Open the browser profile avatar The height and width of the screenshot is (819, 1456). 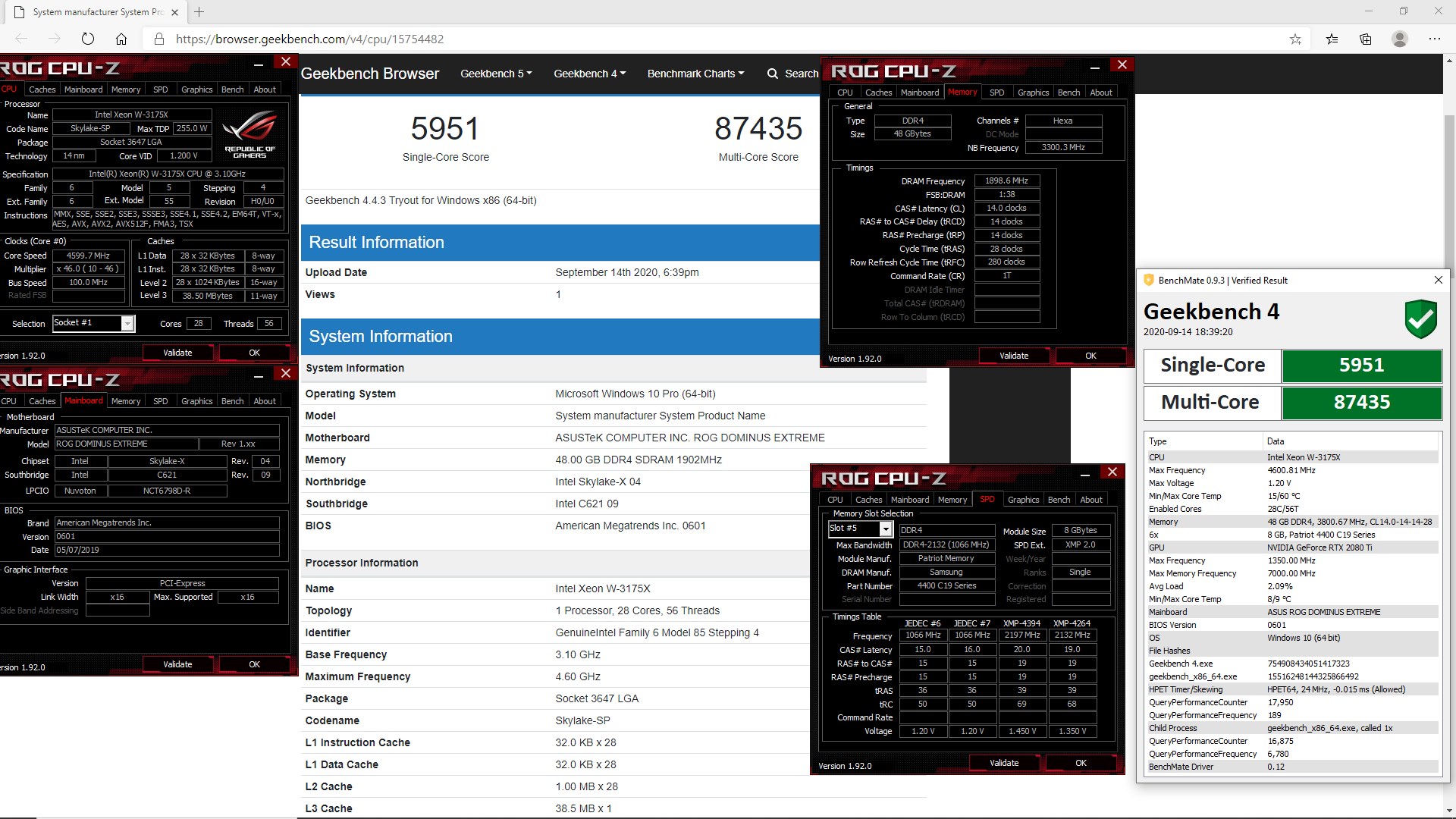tap(1400, 39)
